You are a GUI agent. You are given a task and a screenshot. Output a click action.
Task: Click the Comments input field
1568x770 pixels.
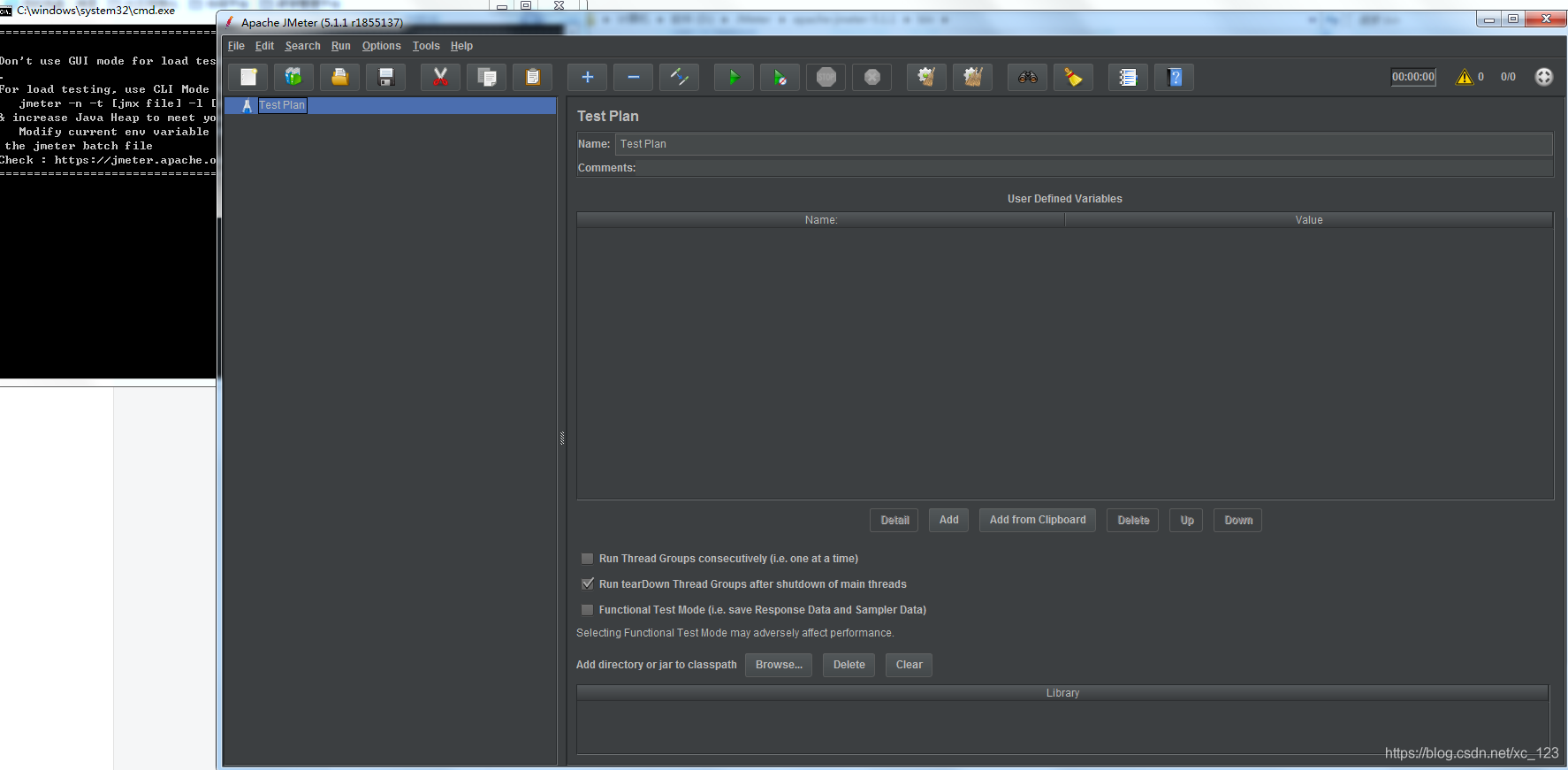(x=1094, y=168)
